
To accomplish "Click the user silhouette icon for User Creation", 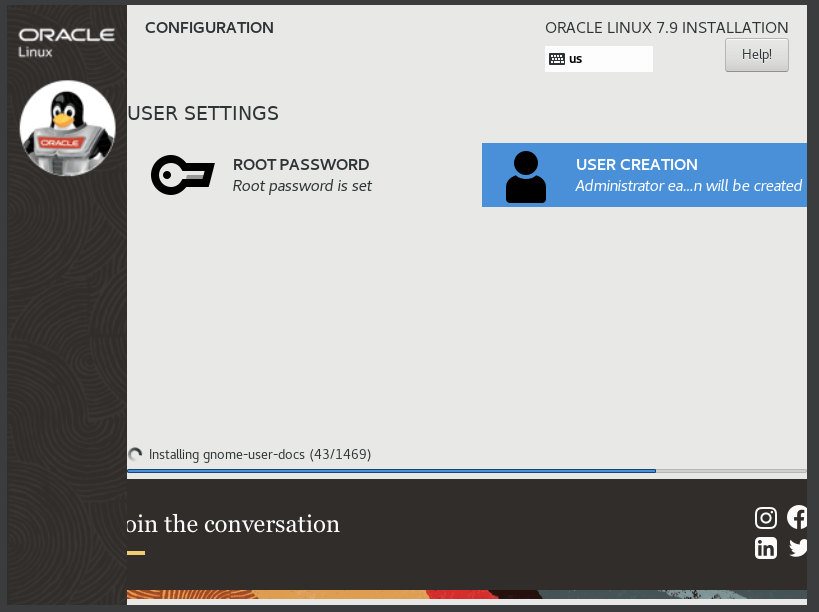I will point(525,177).
